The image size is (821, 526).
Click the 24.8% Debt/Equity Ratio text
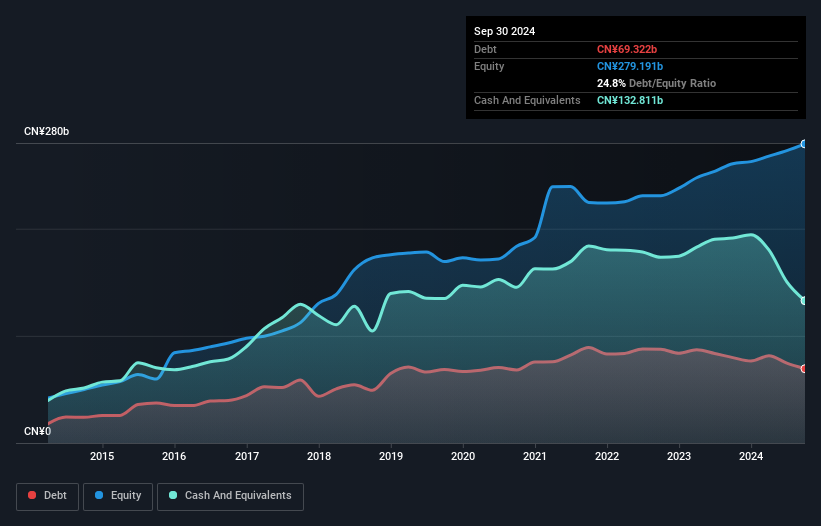click(x=656, y=83)
